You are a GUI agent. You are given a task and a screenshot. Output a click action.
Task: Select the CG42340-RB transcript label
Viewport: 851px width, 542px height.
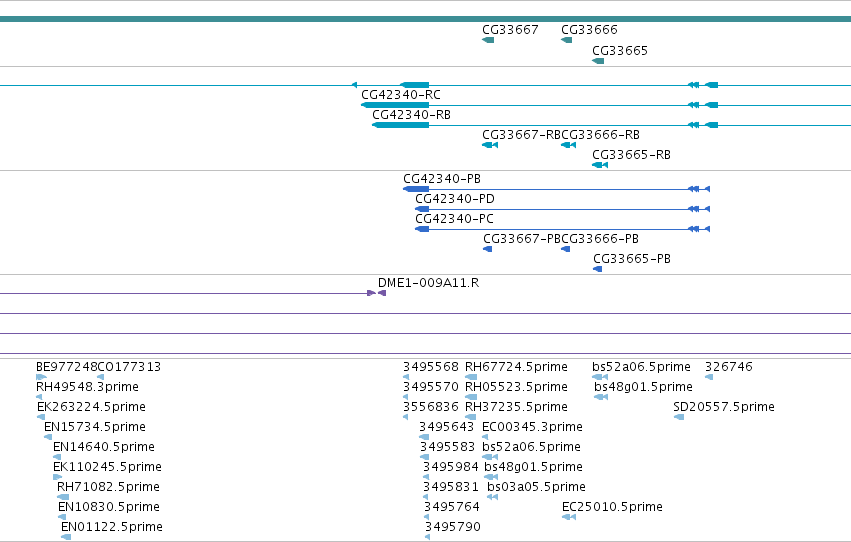click(411, 114)
